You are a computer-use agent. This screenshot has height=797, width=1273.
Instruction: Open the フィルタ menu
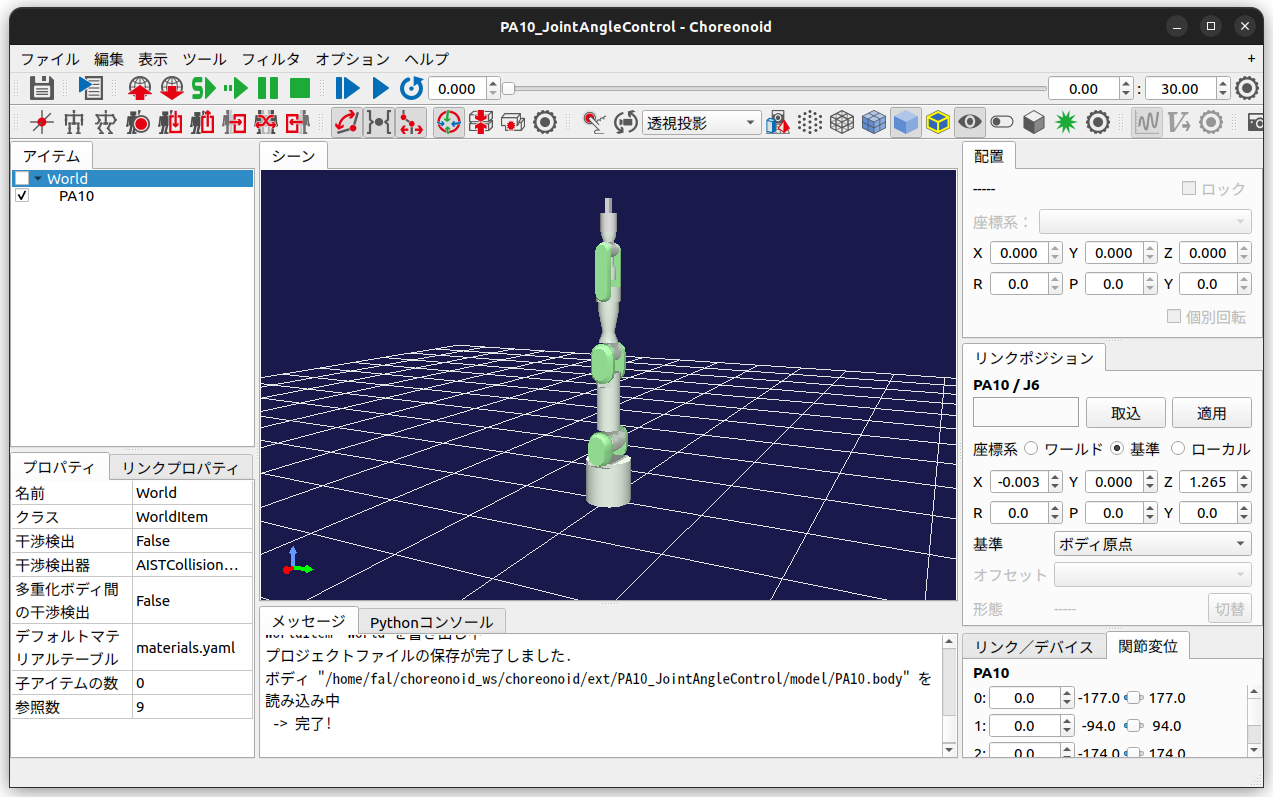270,59
